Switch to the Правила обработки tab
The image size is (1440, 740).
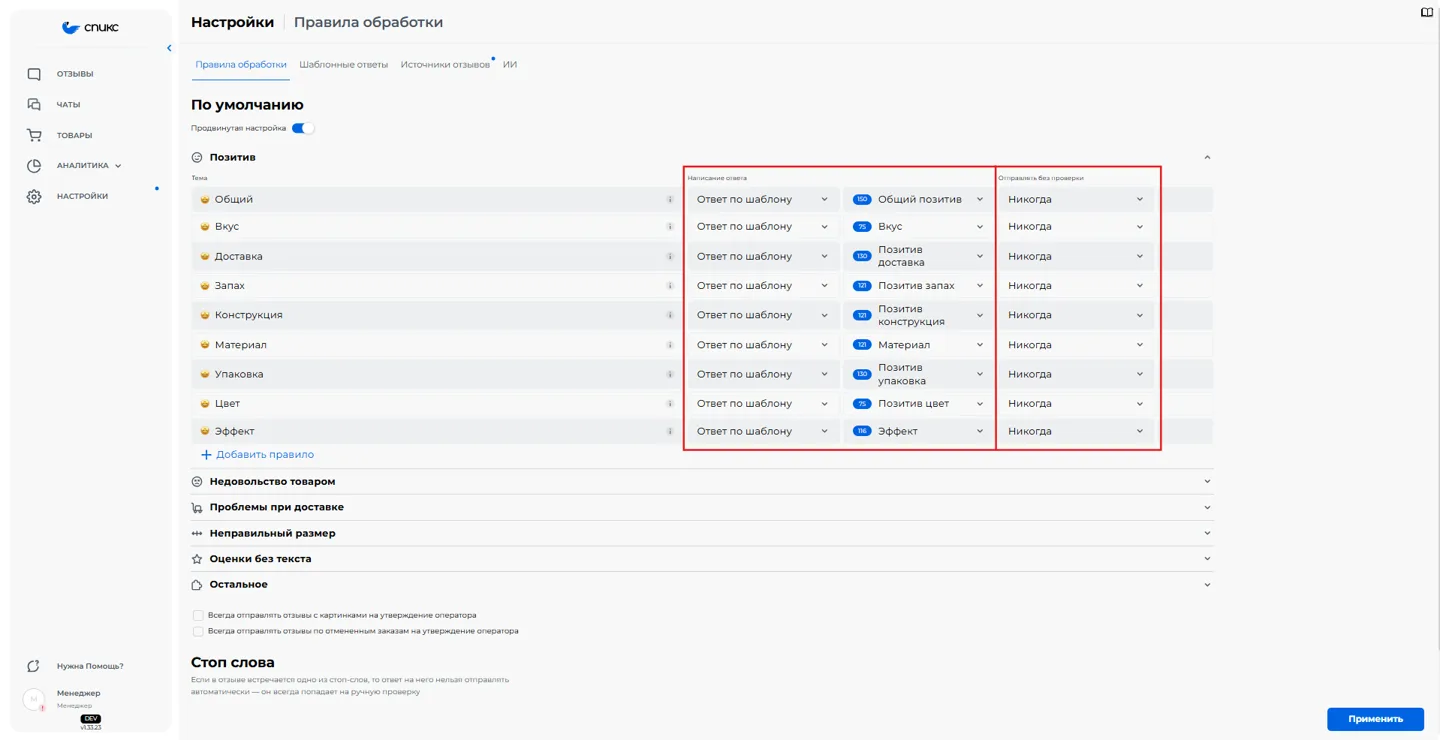point(241,64)
